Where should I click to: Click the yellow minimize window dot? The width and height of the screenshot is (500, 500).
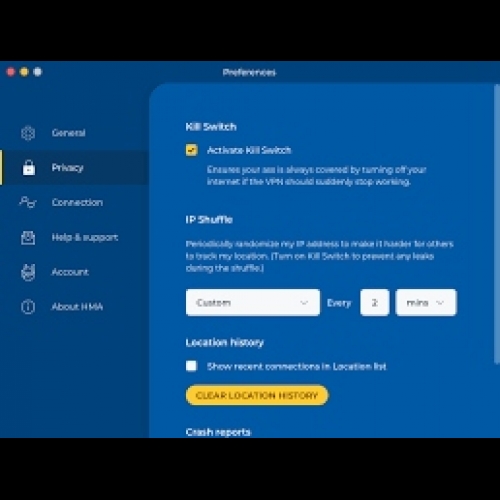pos(24,72)
